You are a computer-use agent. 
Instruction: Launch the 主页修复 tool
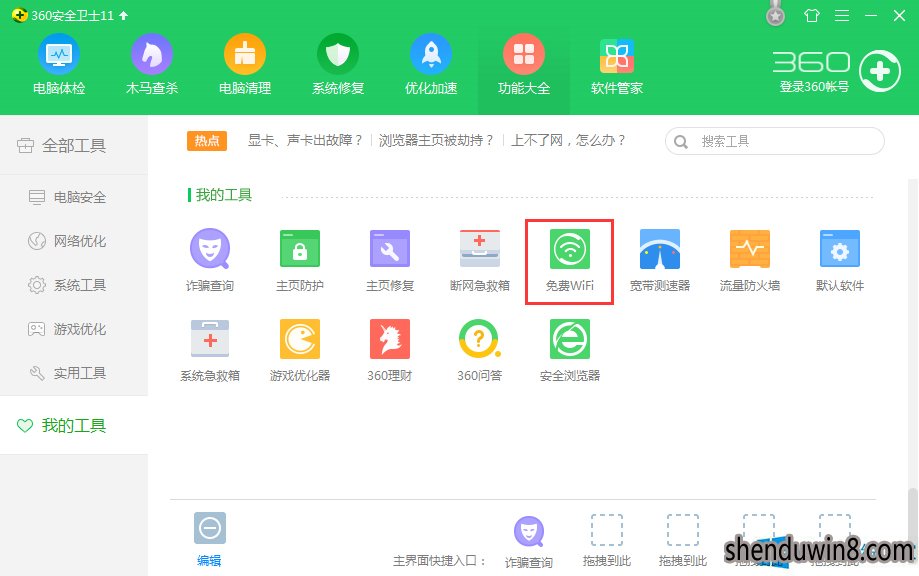[390, 260]
